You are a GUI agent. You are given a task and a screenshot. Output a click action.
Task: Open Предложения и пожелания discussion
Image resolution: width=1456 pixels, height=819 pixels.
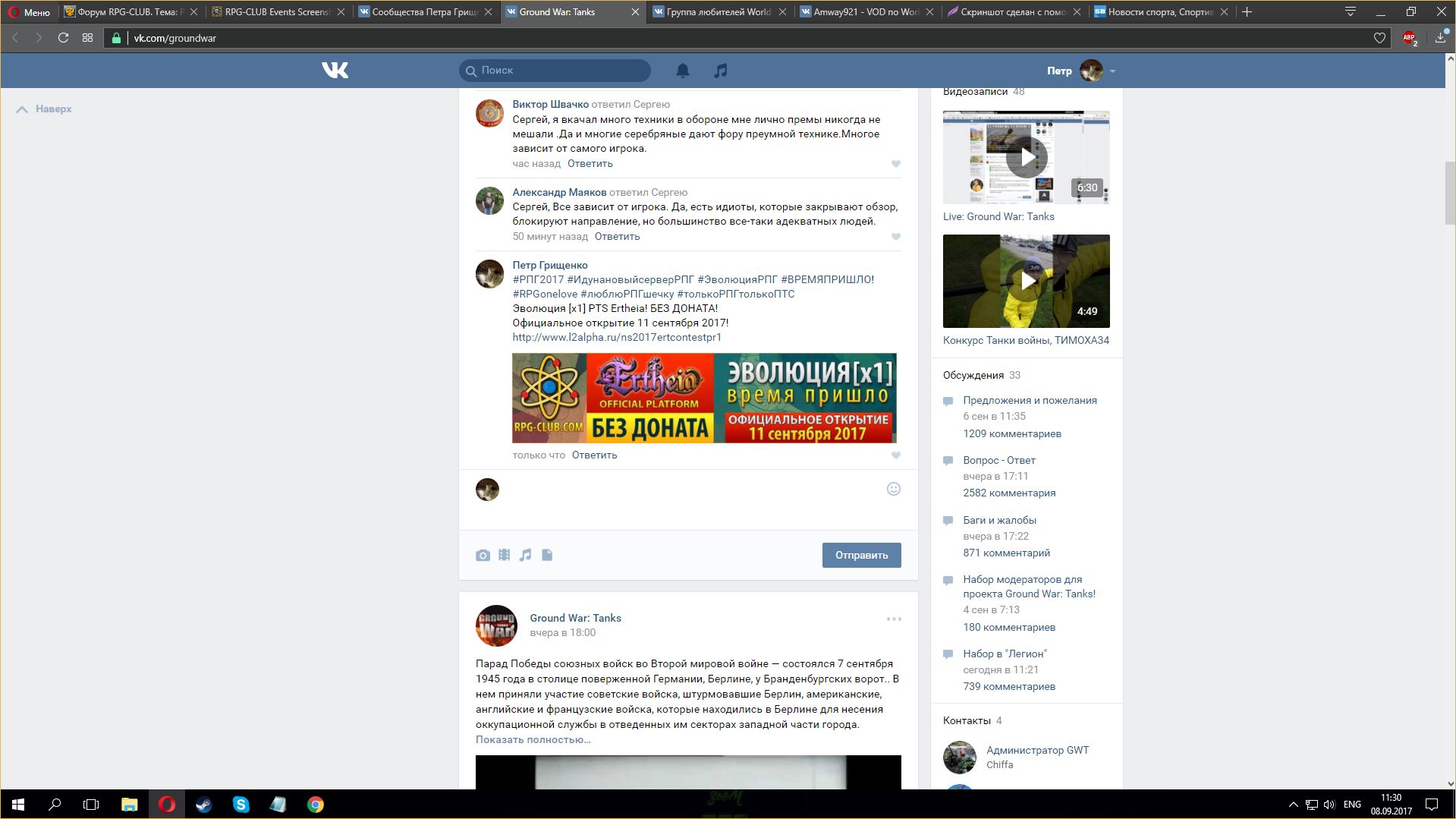[x=1030, y=400]
